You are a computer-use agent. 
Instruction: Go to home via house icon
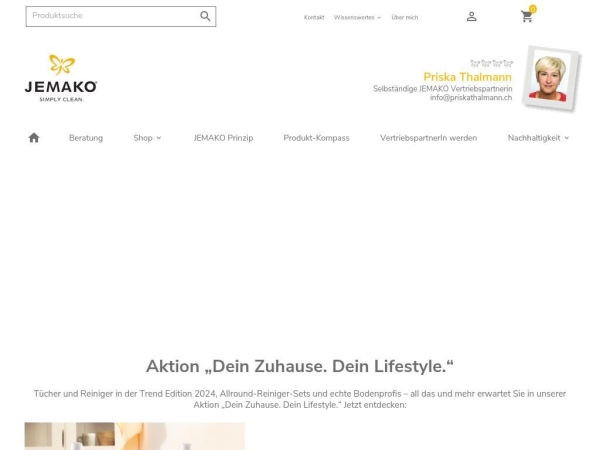[x=34, y=138]
